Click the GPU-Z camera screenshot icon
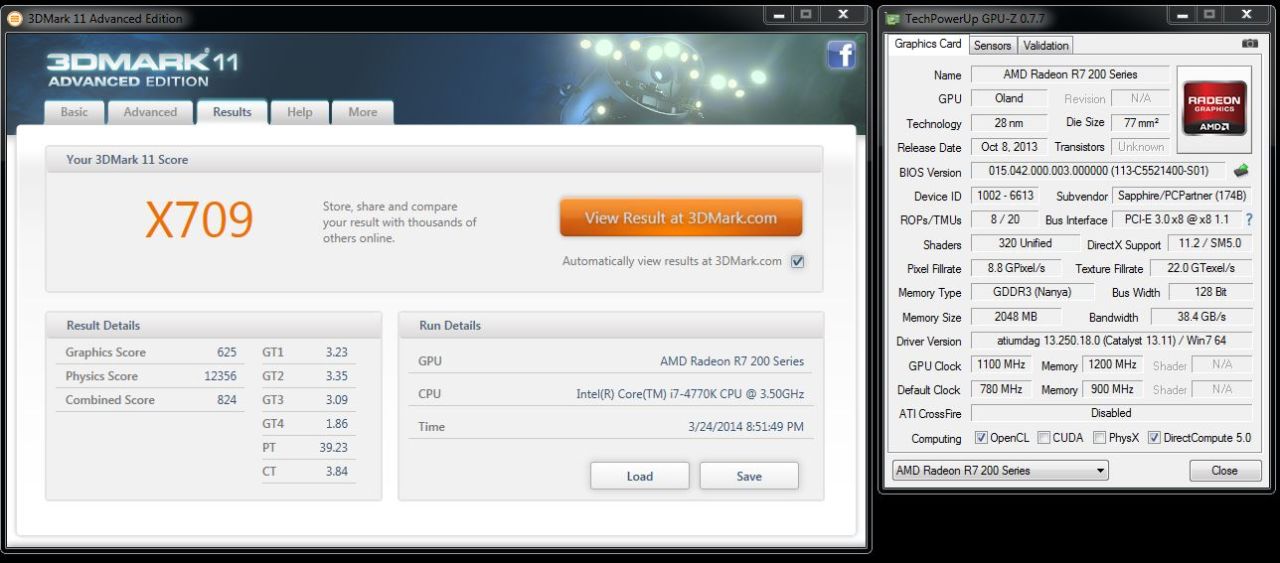The height and width of the screenshot is (563, 1280). pos(1249,44)
